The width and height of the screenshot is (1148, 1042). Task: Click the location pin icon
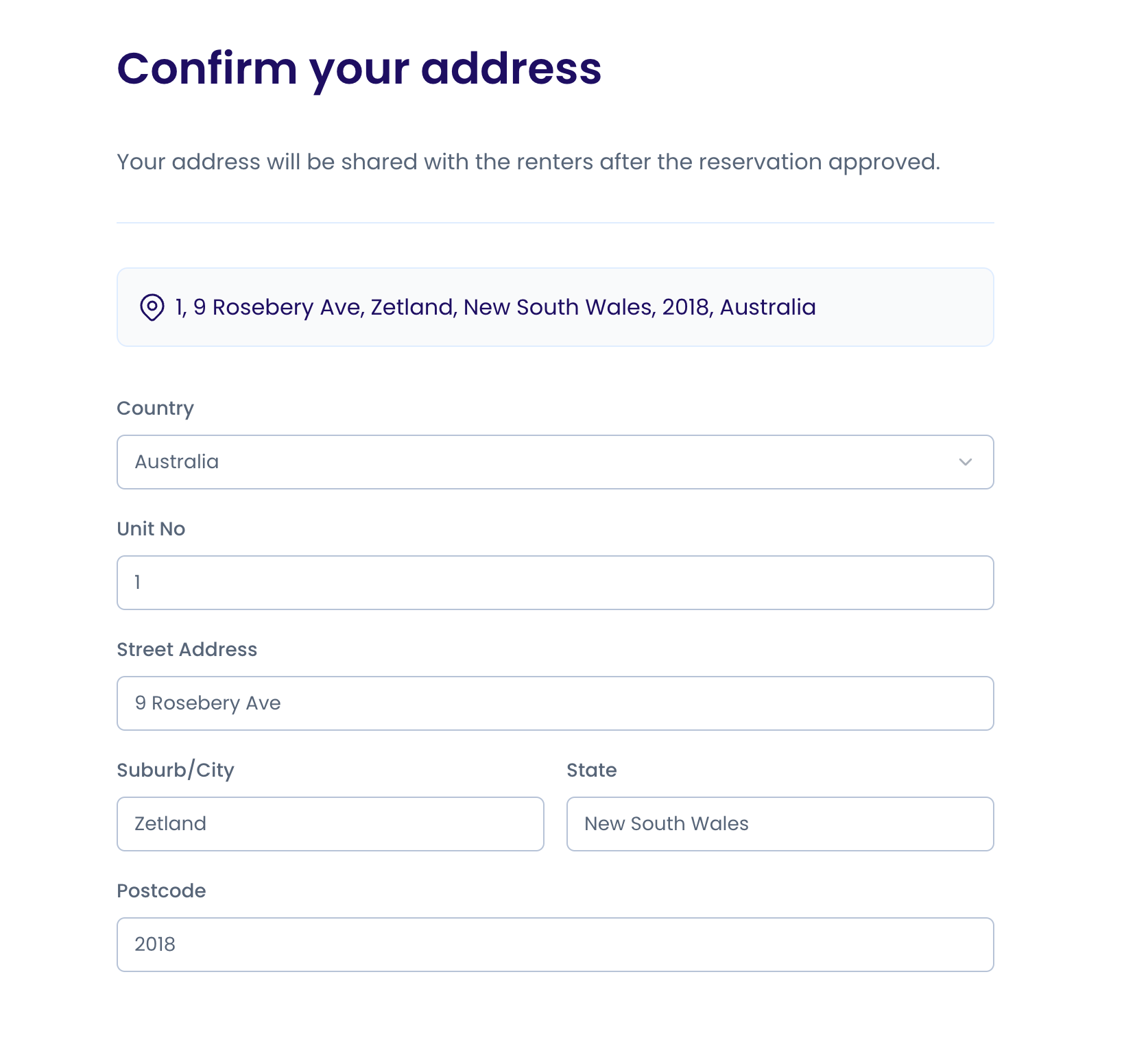tap(152, 307)
